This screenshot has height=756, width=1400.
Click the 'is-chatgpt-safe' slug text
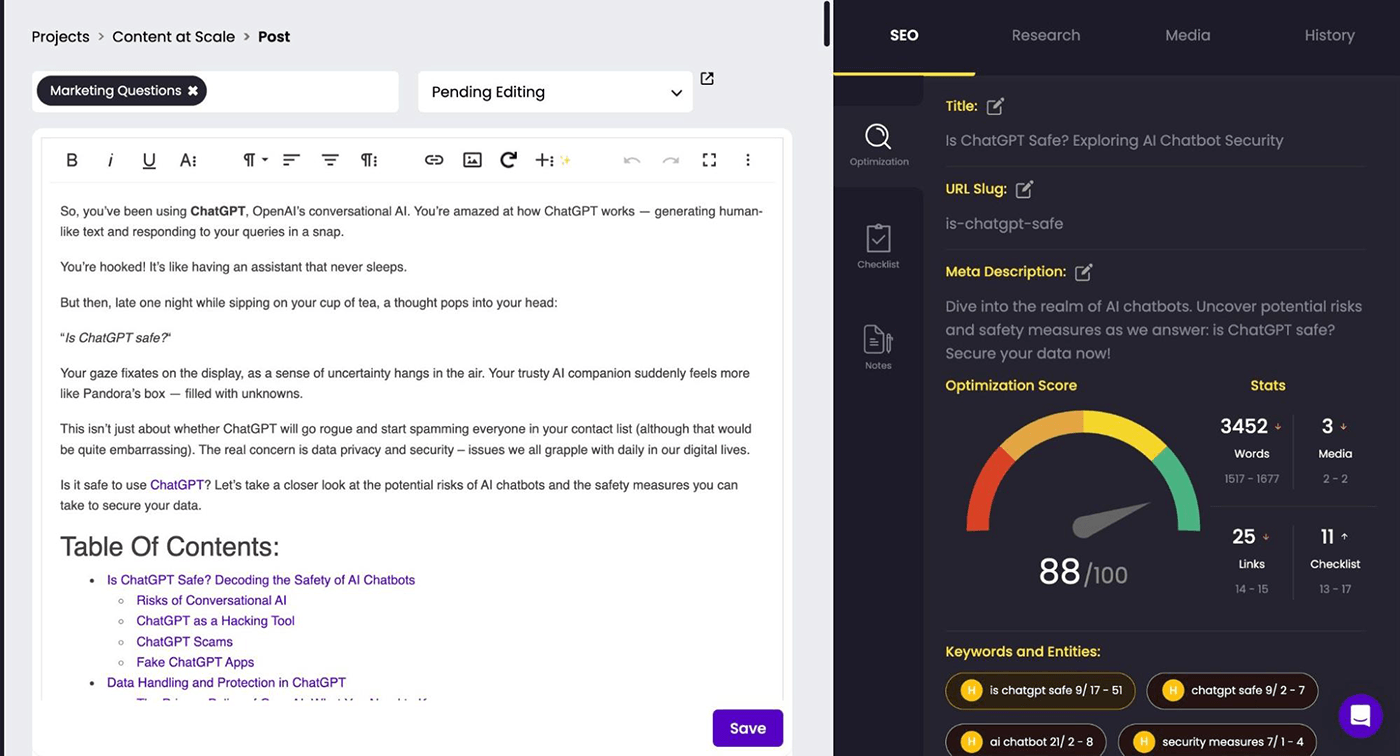tap(1004, 224)
